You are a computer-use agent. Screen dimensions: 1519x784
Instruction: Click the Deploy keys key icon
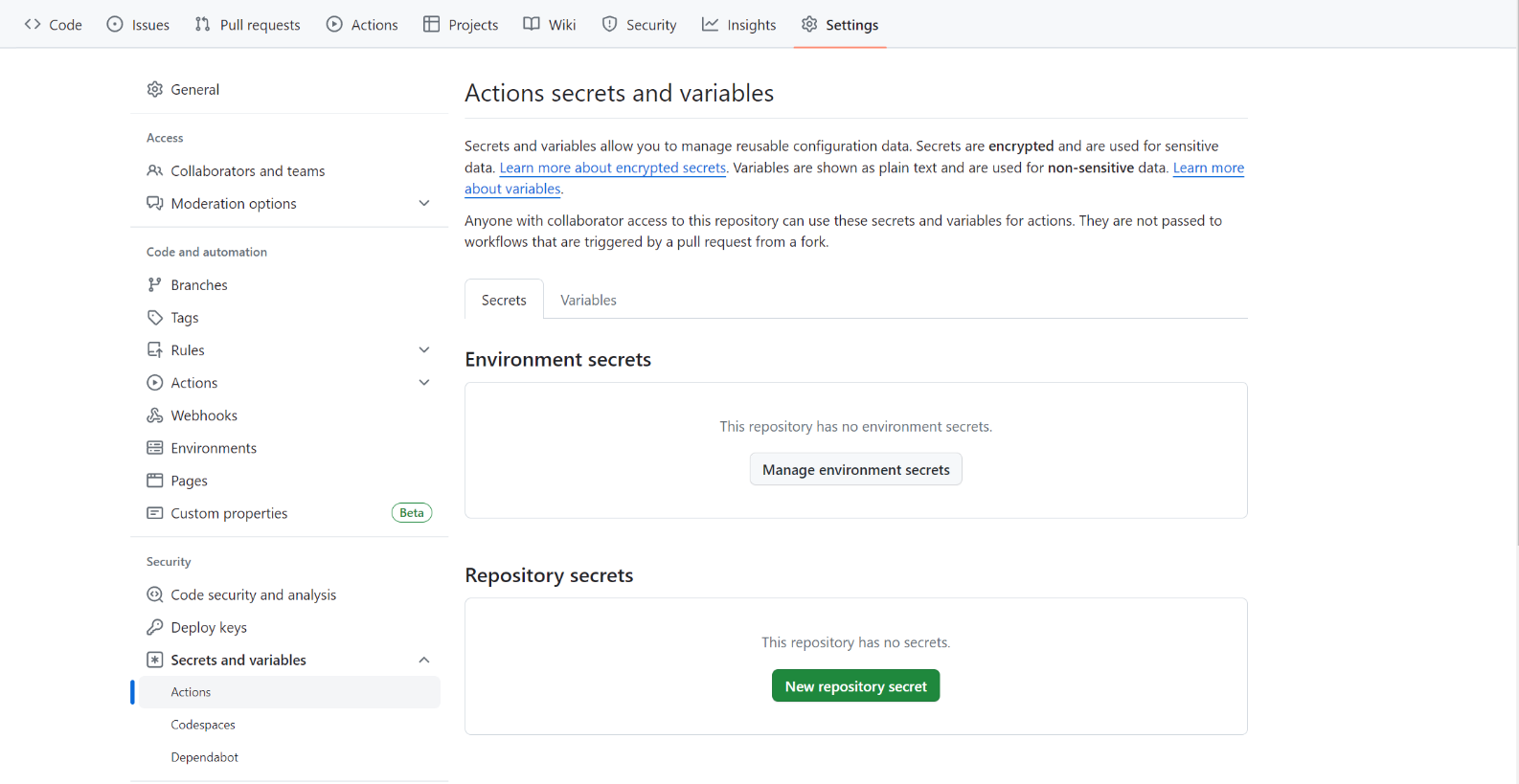pyautogui.click(x=155, y=628)
